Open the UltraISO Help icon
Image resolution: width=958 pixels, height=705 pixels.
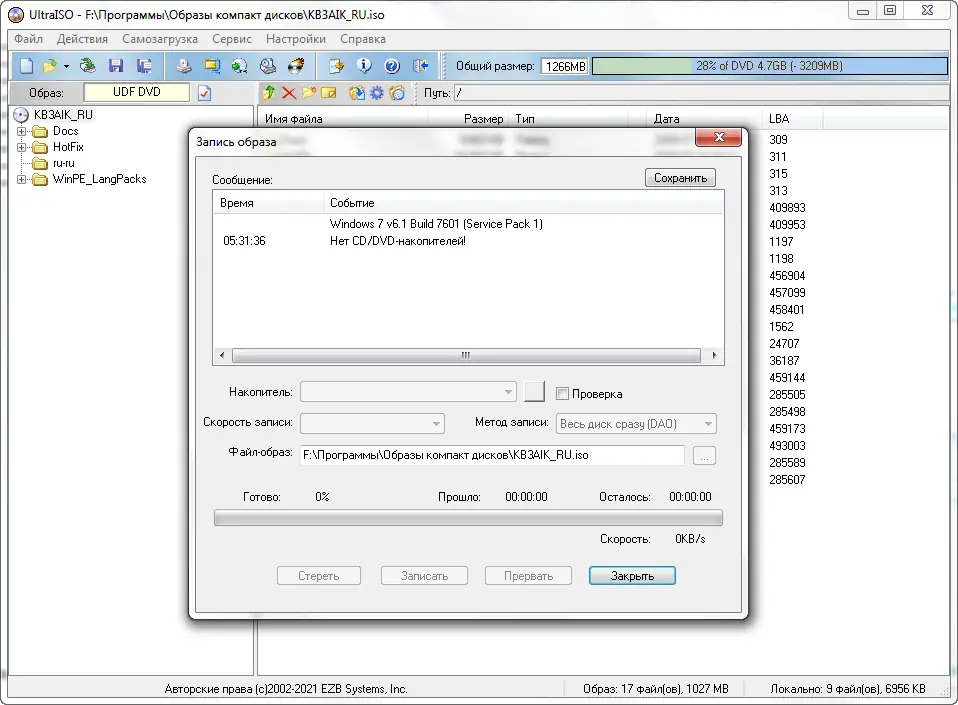[390, 66]
